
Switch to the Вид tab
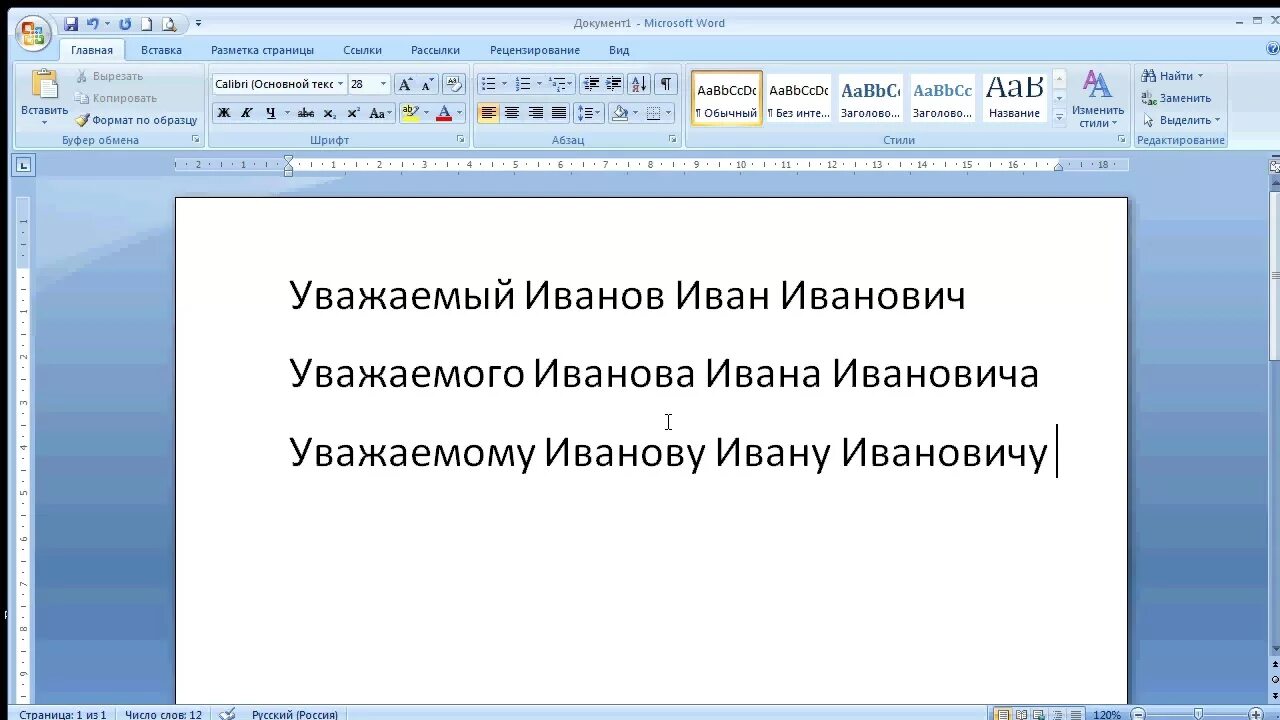[x=619, y=50]
